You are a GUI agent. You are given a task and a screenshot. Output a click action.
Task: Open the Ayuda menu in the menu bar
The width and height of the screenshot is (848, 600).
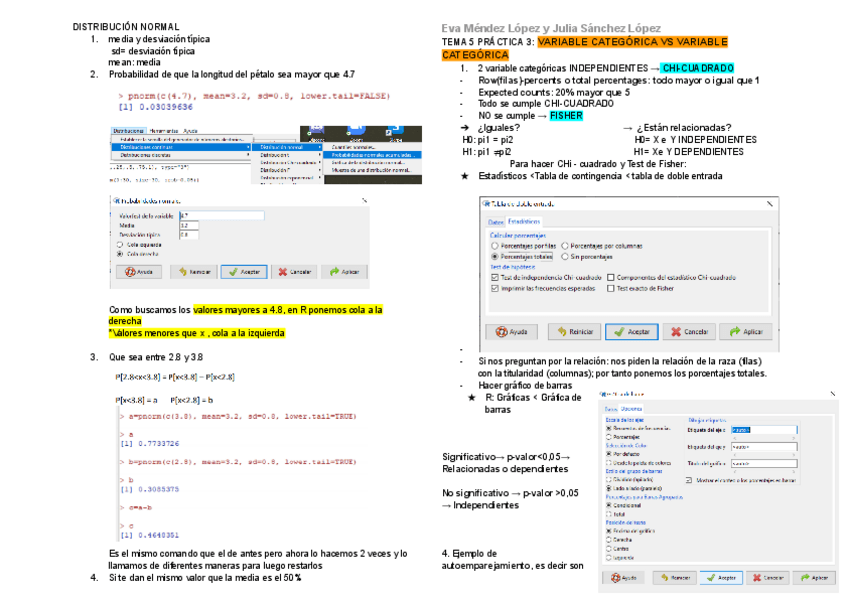[190, 131]
